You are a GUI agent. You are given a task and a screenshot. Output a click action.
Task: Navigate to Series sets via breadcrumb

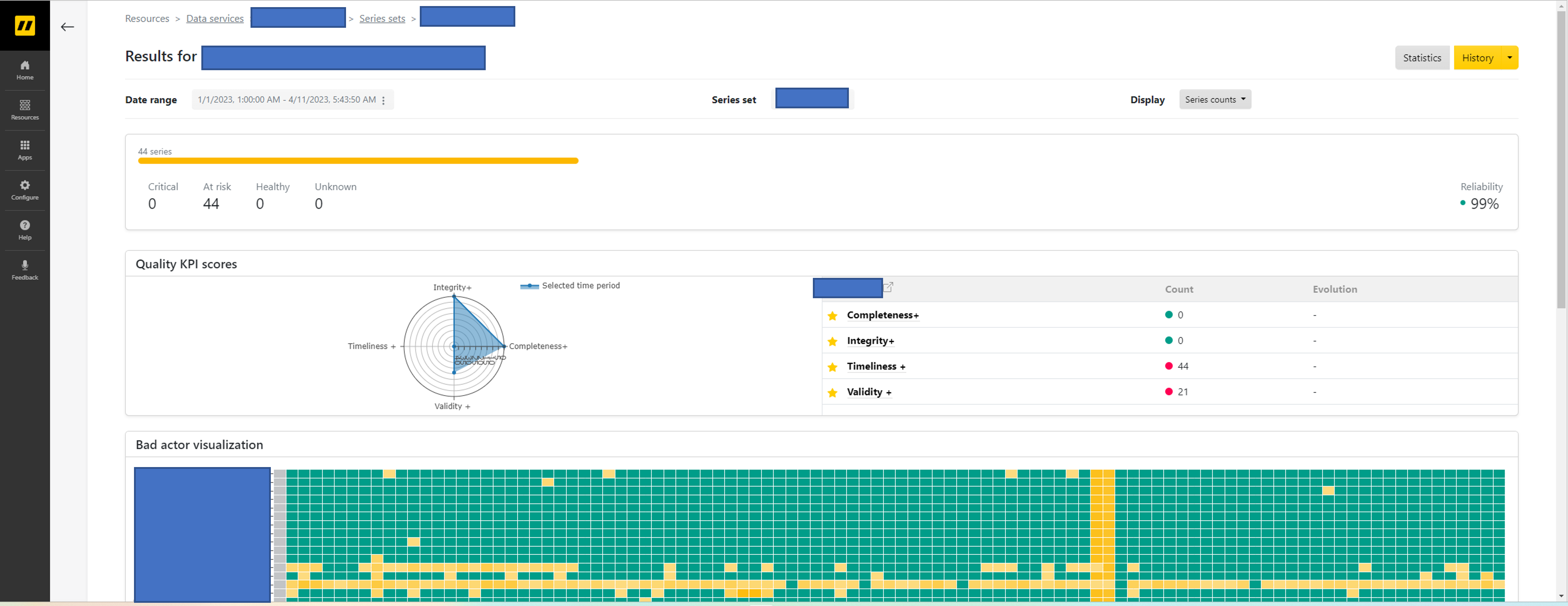click(382, 18)
